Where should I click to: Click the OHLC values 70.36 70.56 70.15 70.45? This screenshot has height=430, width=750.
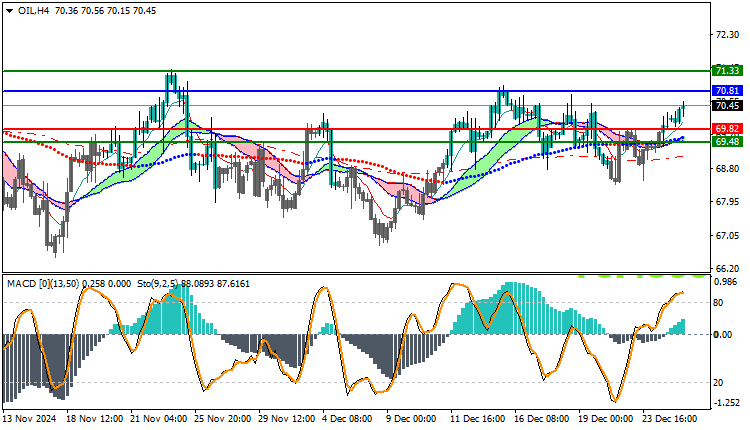click(105, 11)
